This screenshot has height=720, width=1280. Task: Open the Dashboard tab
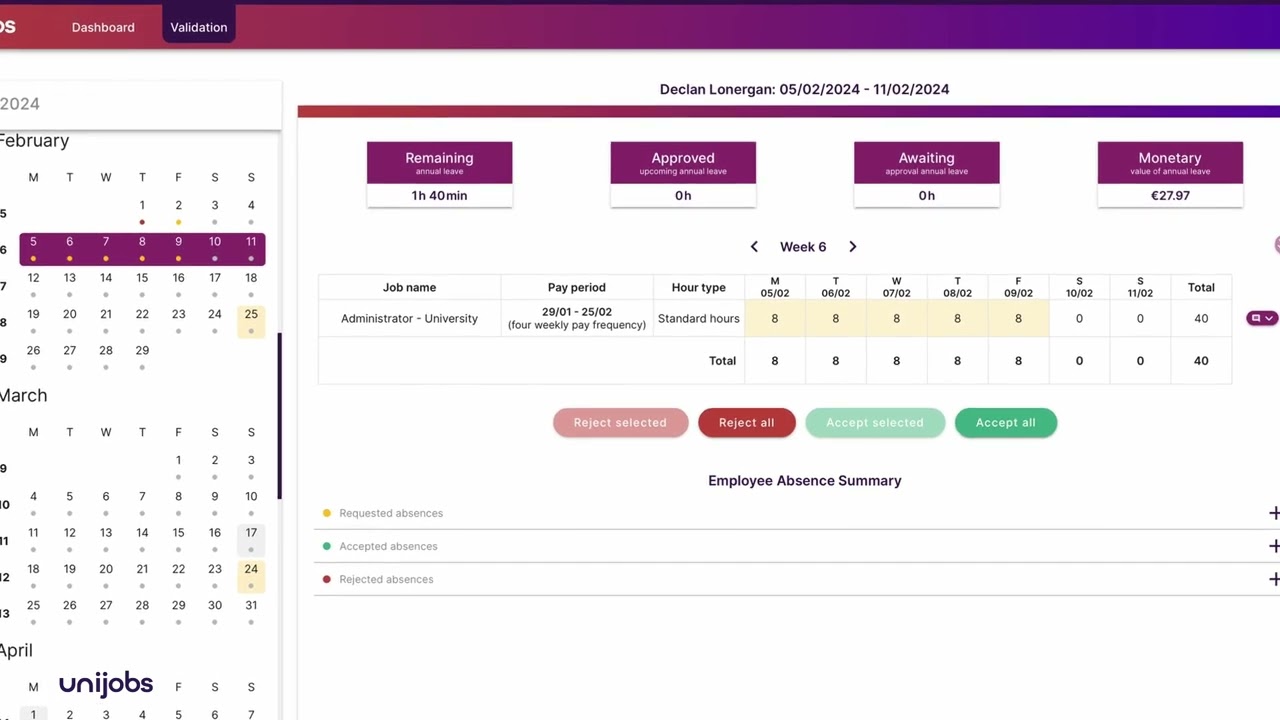[103, 27]
